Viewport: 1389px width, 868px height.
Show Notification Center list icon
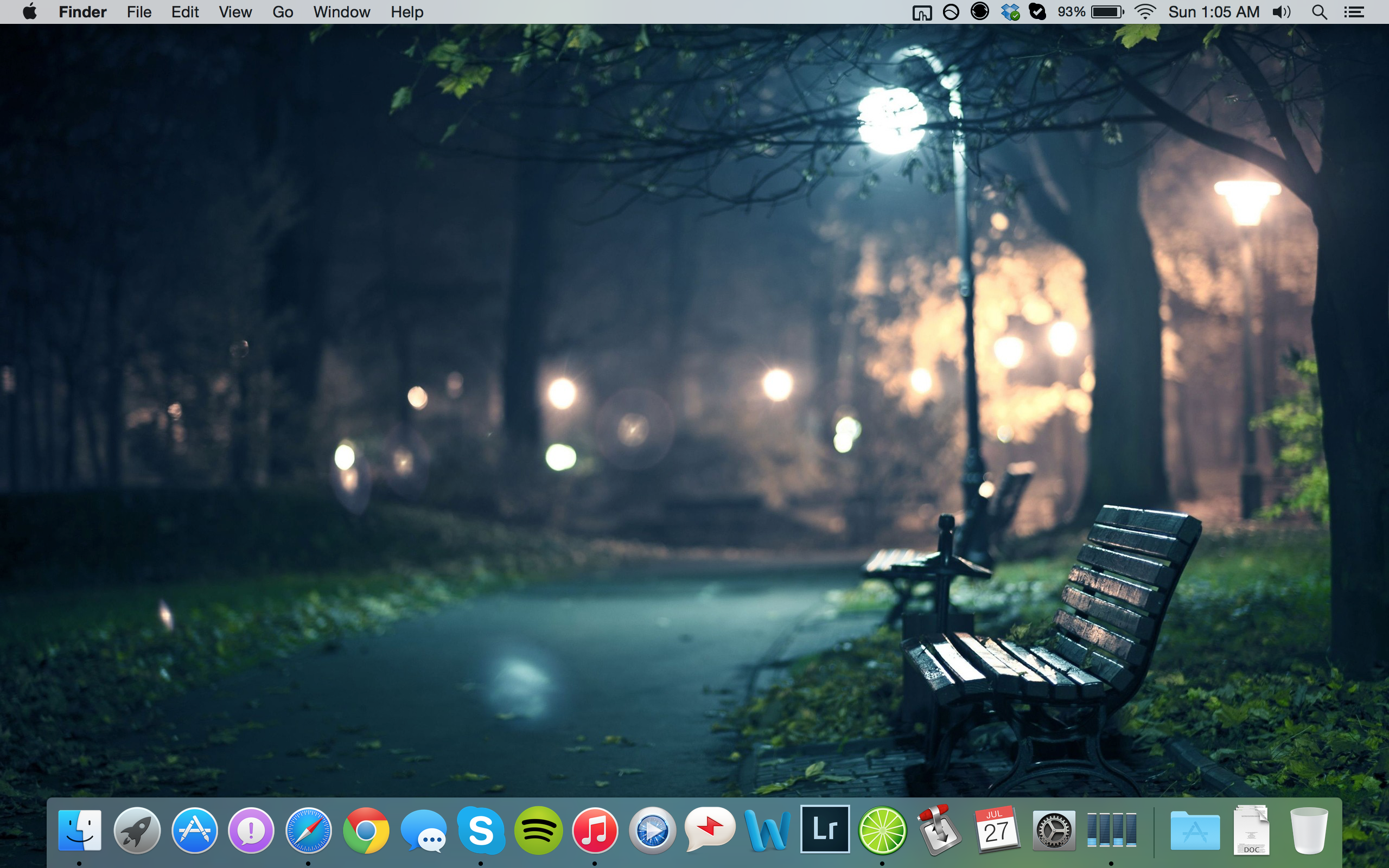(1354, 12)
